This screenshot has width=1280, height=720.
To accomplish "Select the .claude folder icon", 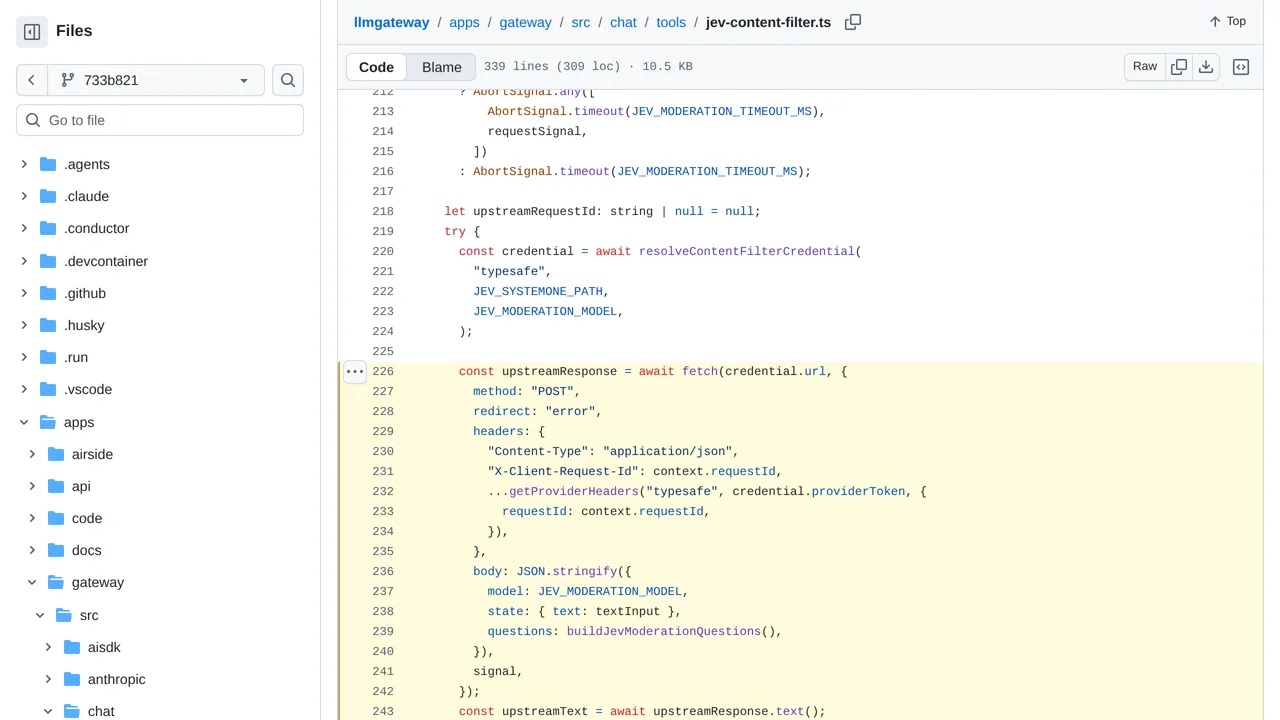I will pos(47,196).
